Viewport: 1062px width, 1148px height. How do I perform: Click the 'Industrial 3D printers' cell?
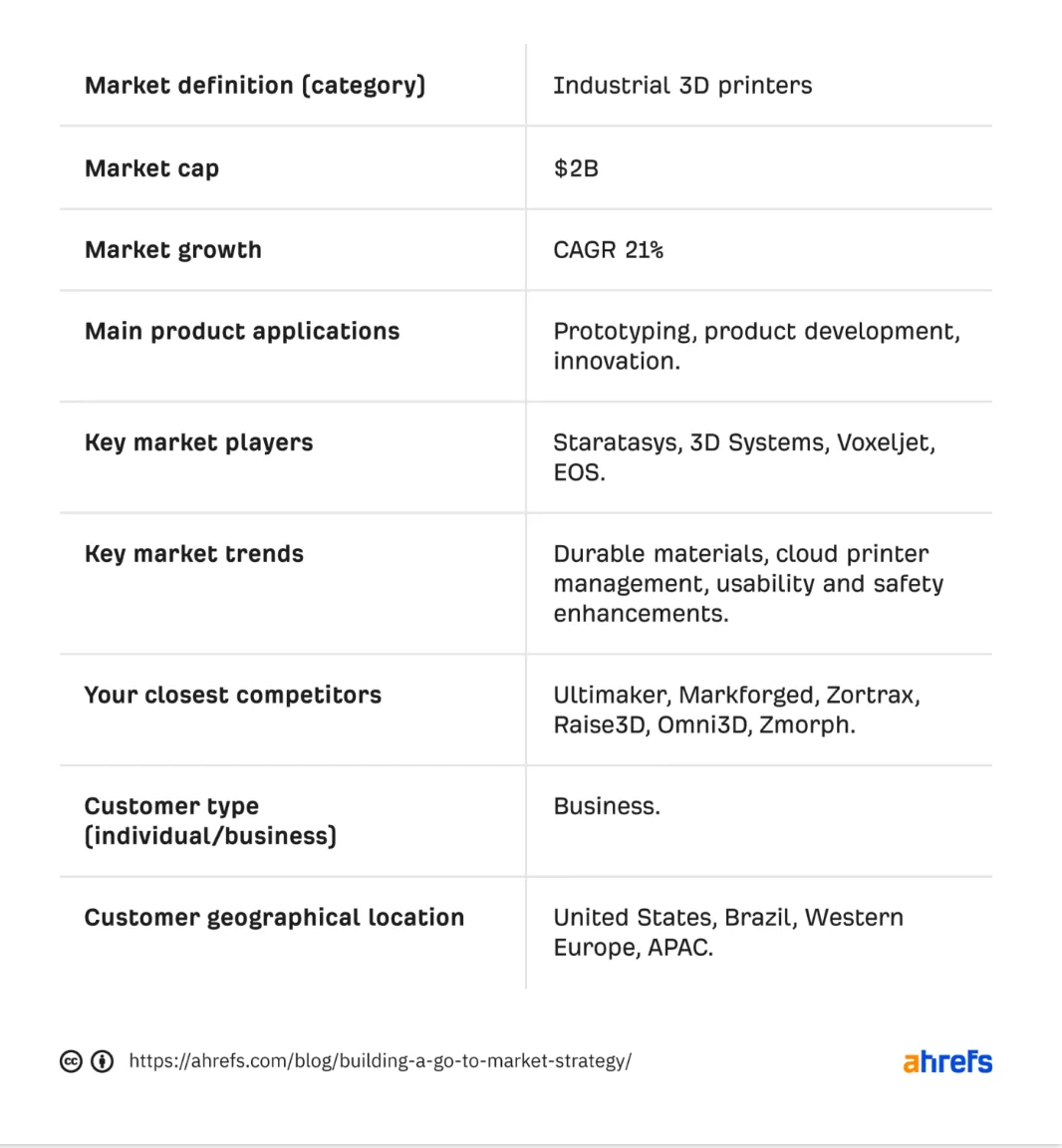[682, 86]
